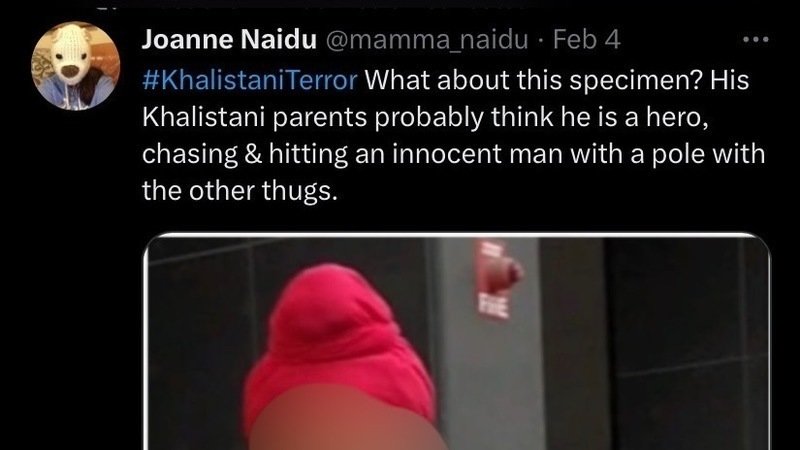Image resolution: width=800 pixels, height=450 pixels.
Task: Click the tweet text body
Action: [454, 135]
